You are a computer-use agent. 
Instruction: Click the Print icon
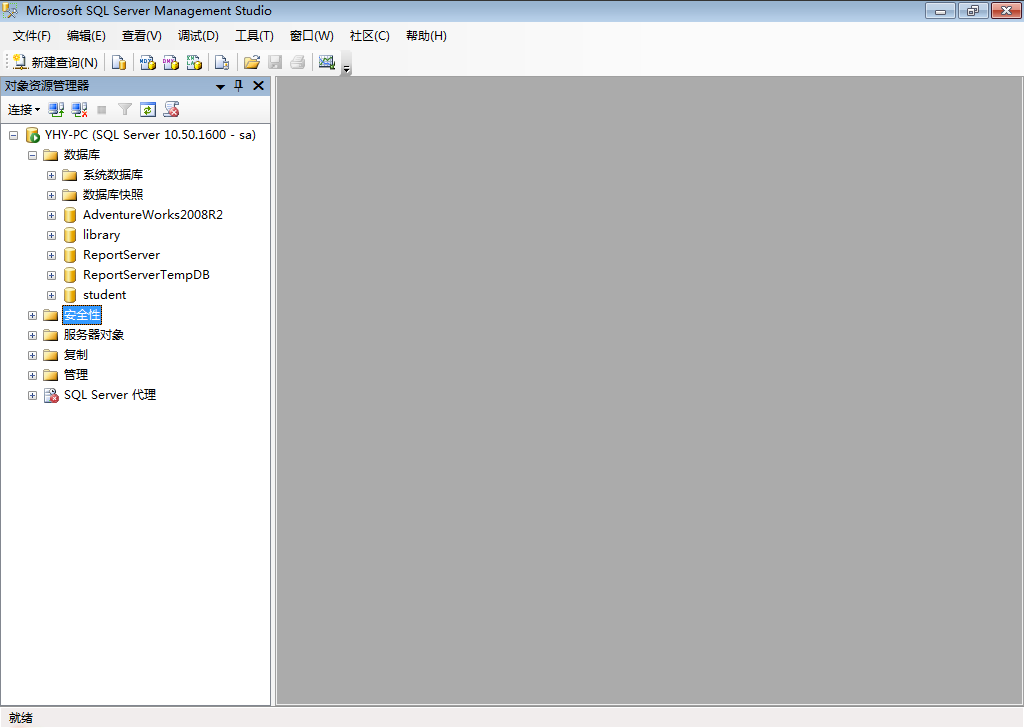[x=298, y=62]
